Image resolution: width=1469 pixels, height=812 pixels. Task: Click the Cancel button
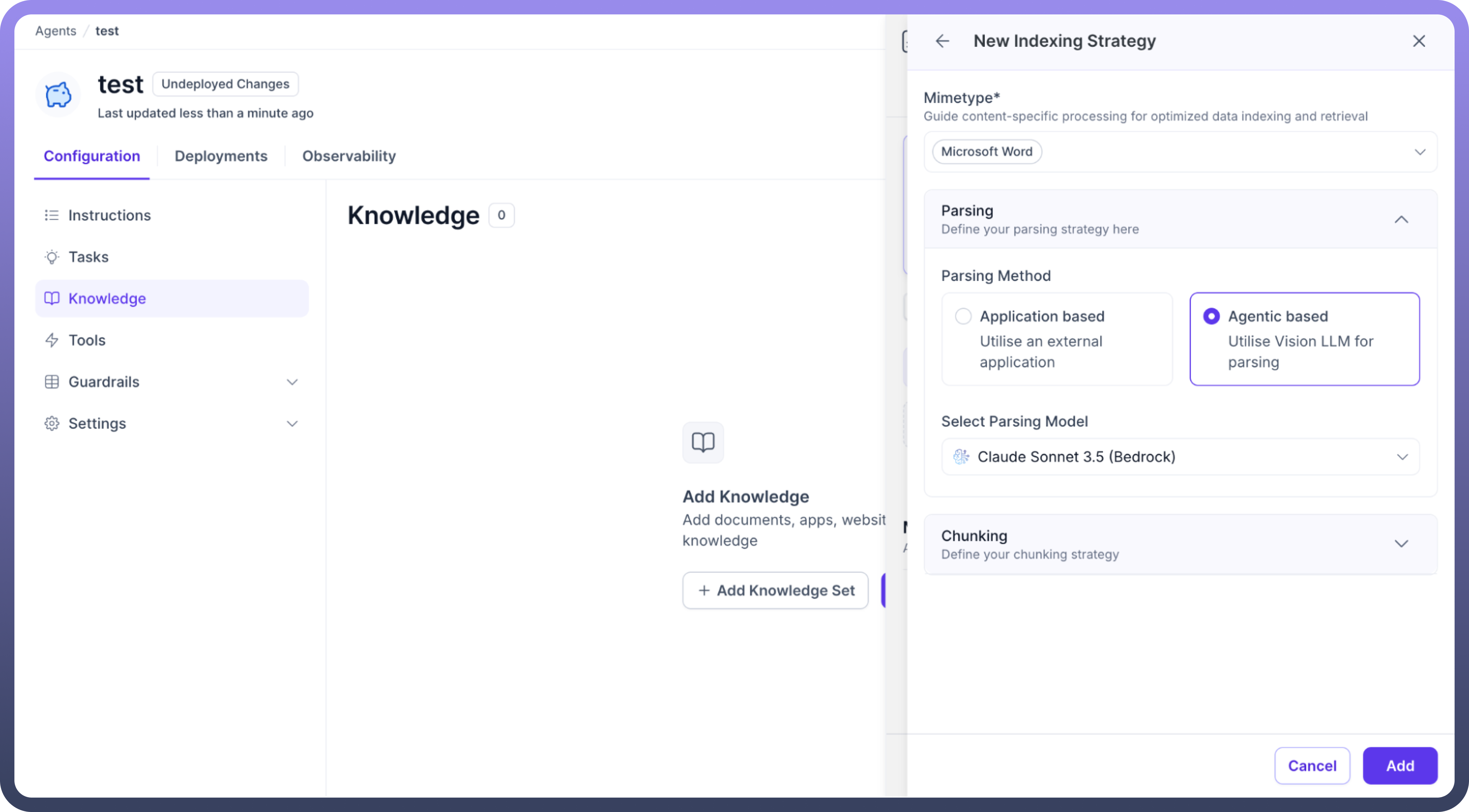click(1312, 765)
